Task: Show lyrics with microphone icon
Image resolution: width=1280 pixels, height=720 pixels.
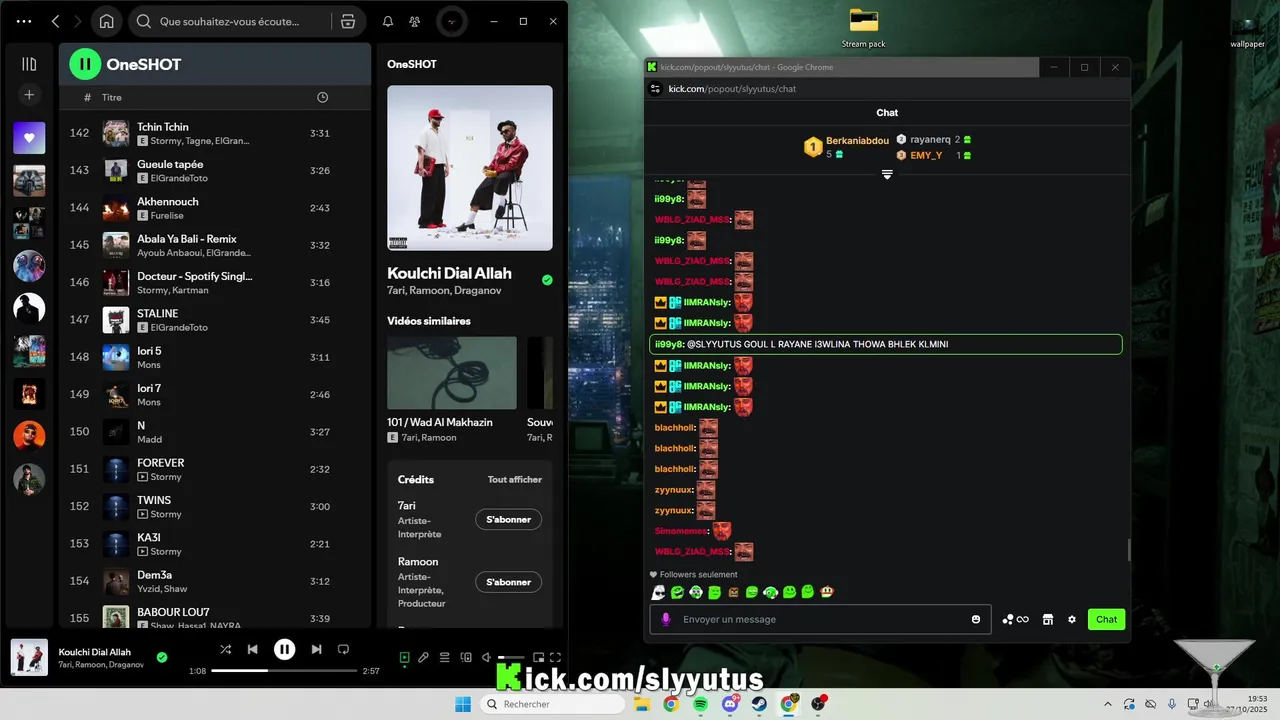Action: click(x=424, y=657)
